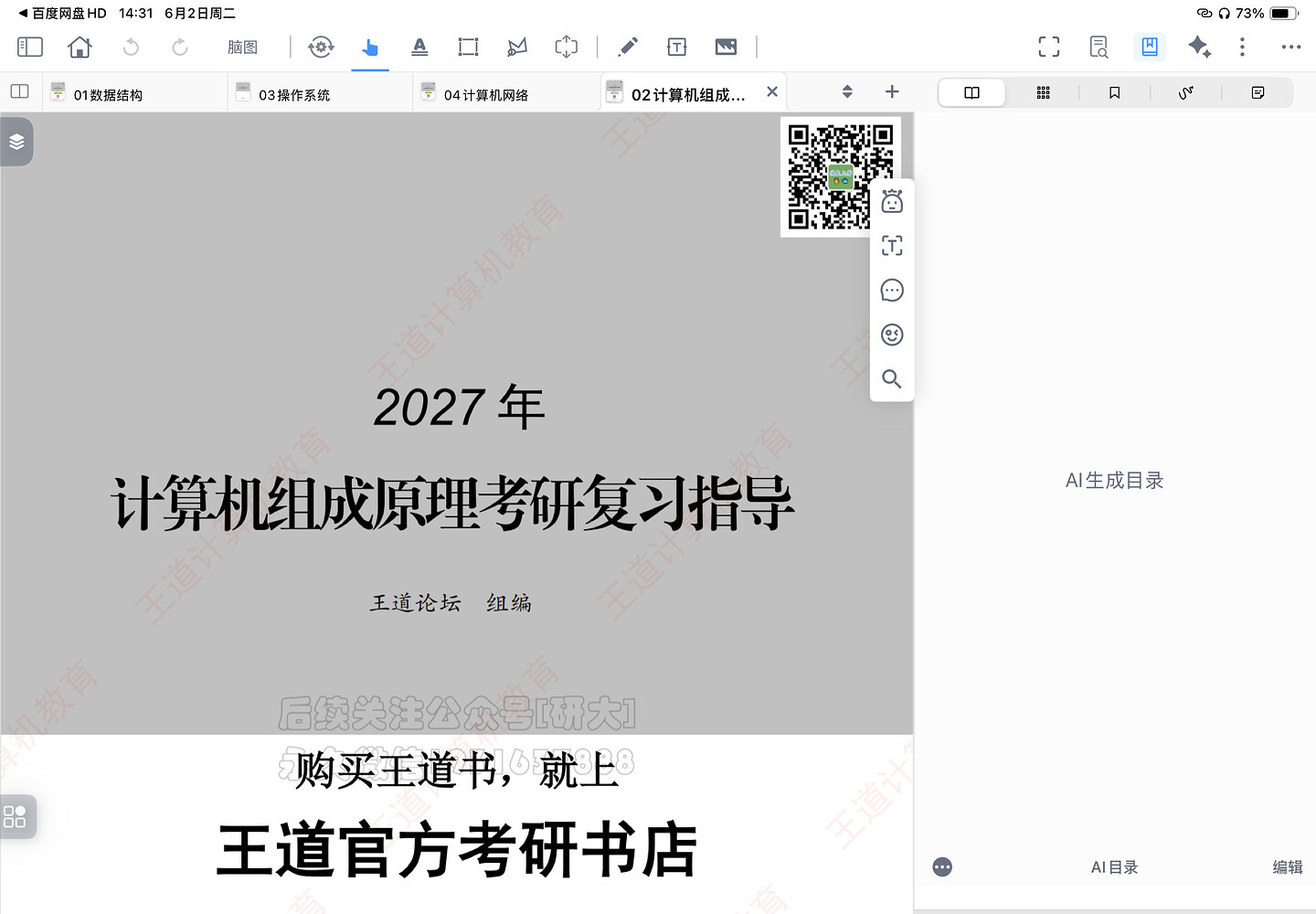Select the hand touch tool

(370, 47)
